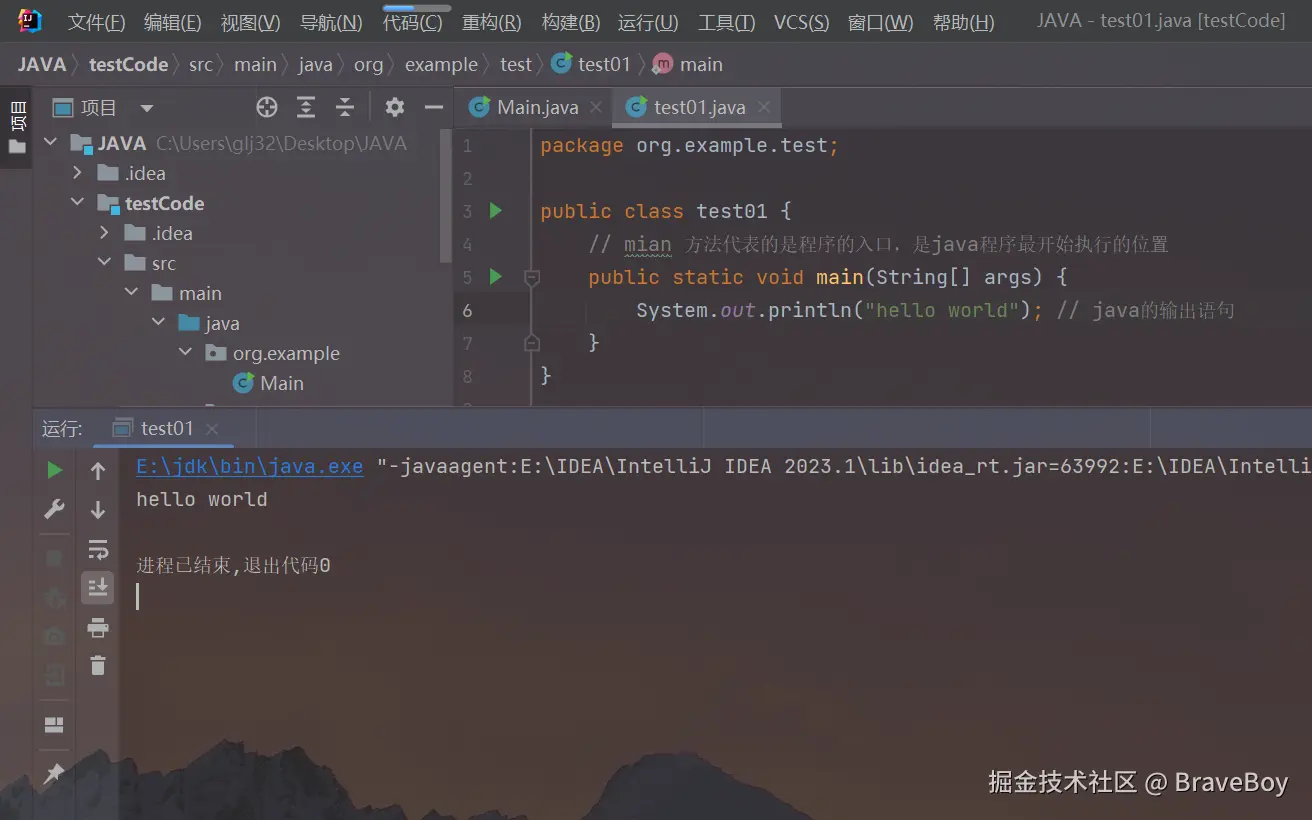The height and width of the screenshot is (820, 1312).
Task: Open the 窗口(W) menu
Action: click(880, 22)
